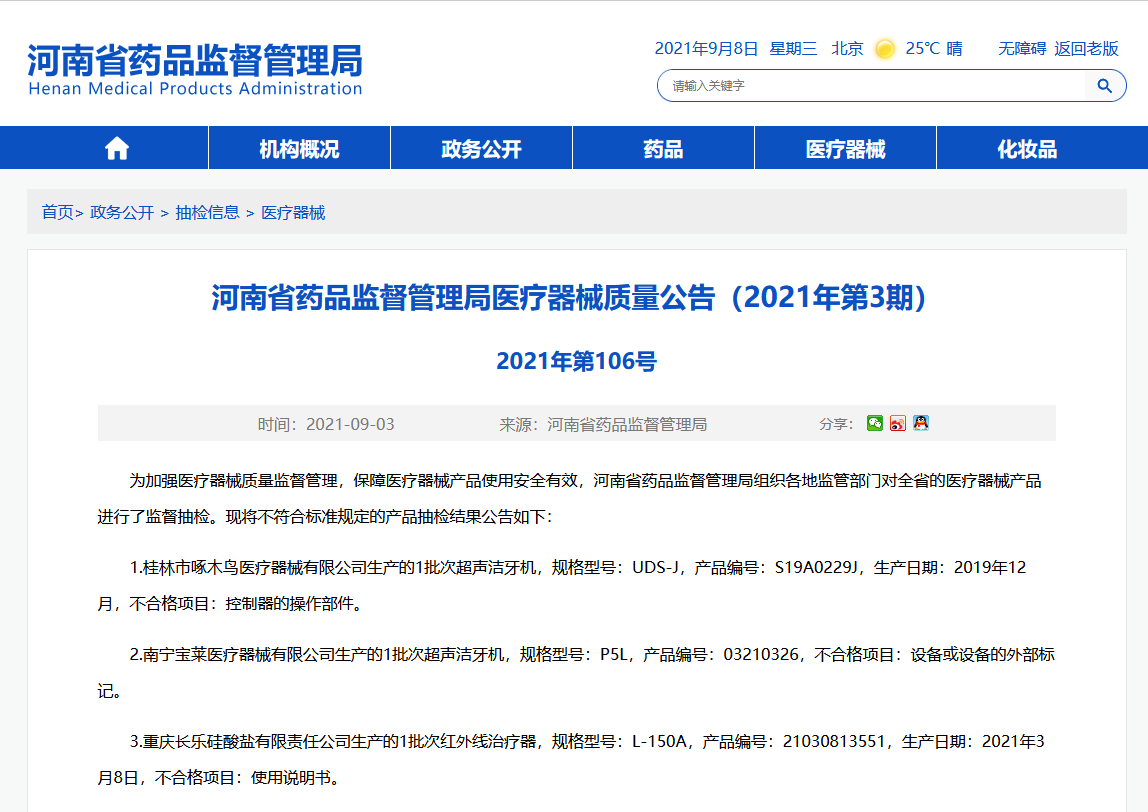Click the home icon in navigation bar
This screenshot has height=812, width=1148.
click(x=116, y=149)
